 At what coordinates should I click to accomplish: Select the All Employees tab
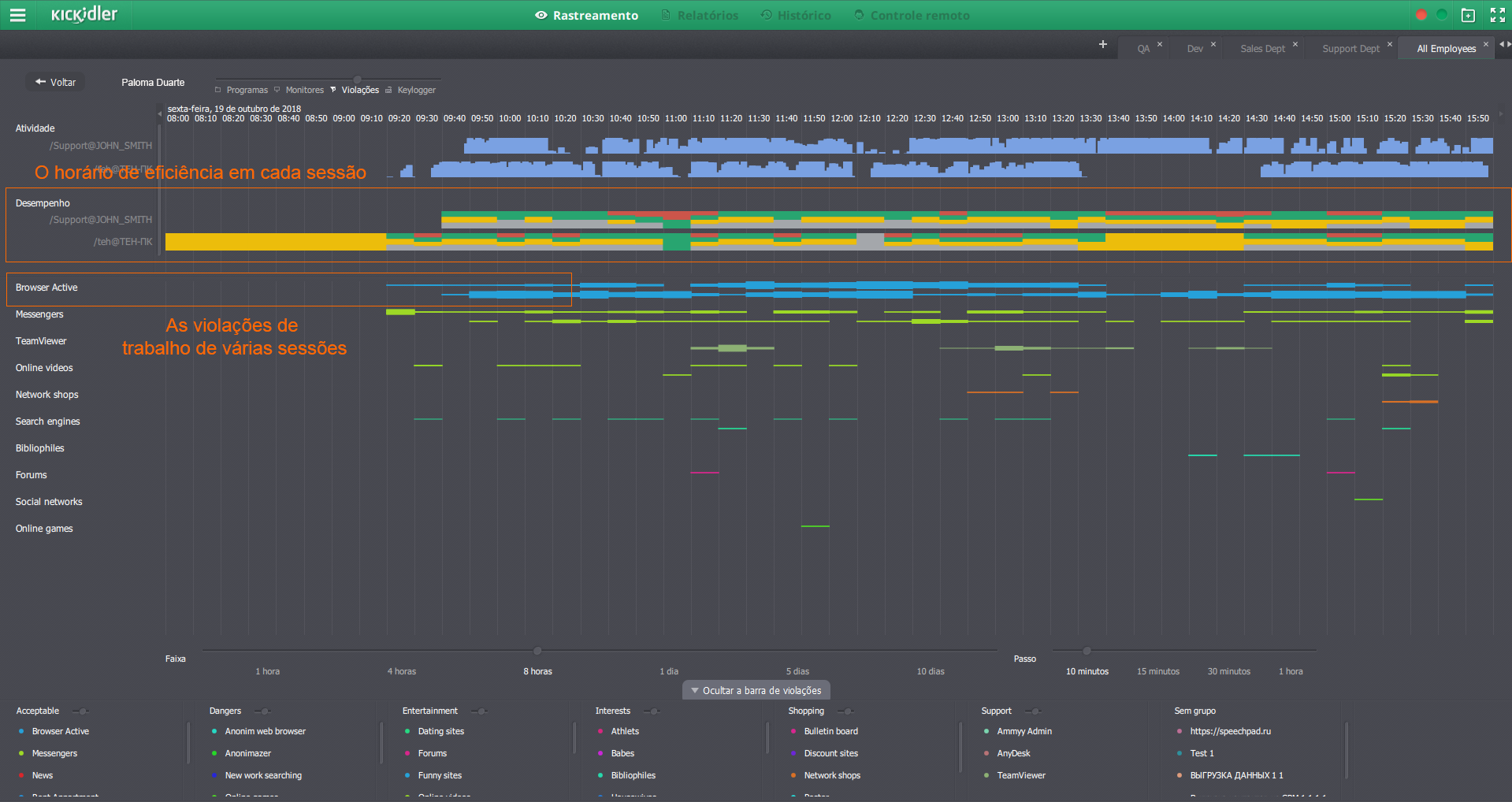point(1446,49)
